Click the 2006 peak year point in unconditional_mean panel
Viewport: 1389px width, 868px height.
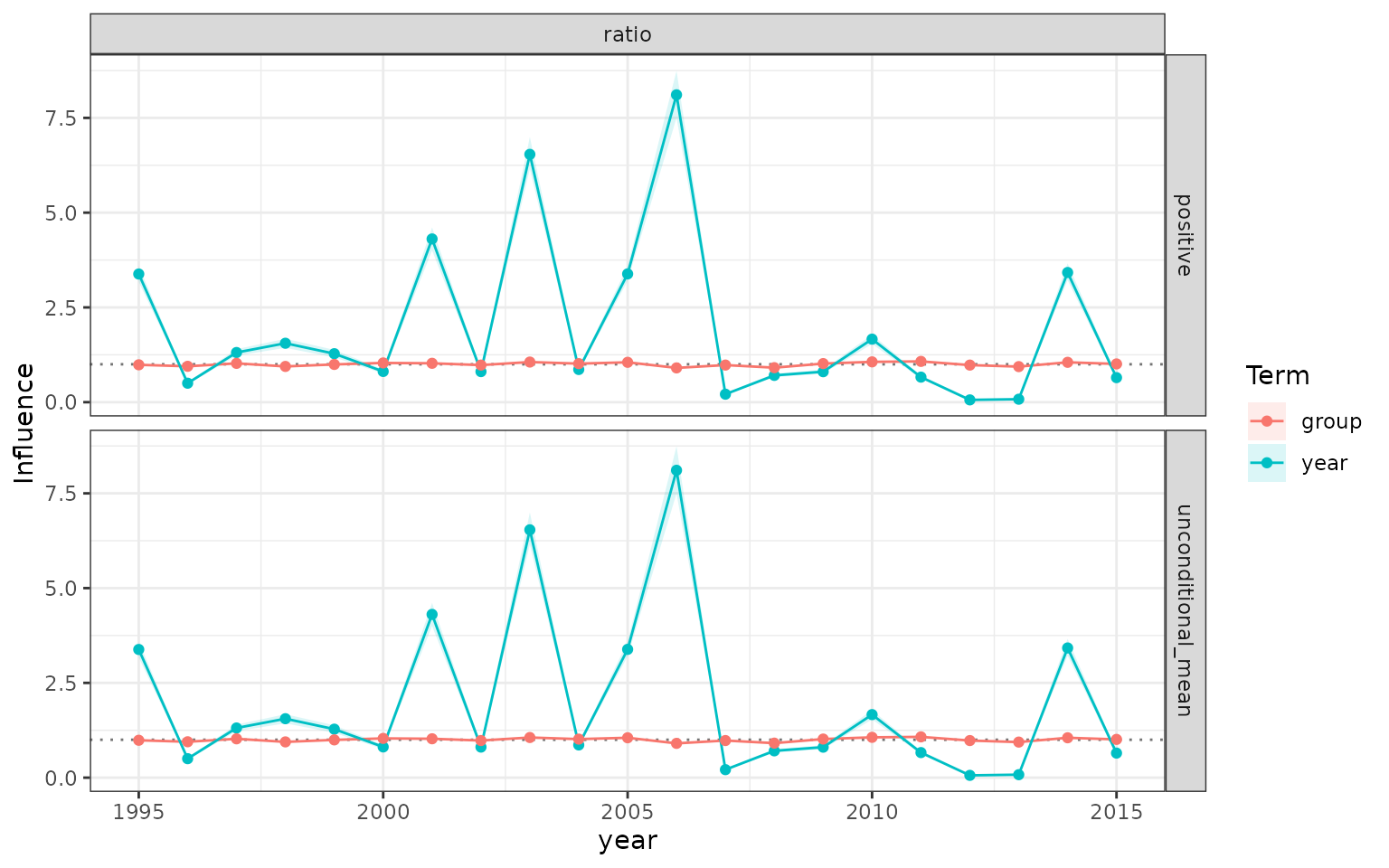click(x=676, y=470)
